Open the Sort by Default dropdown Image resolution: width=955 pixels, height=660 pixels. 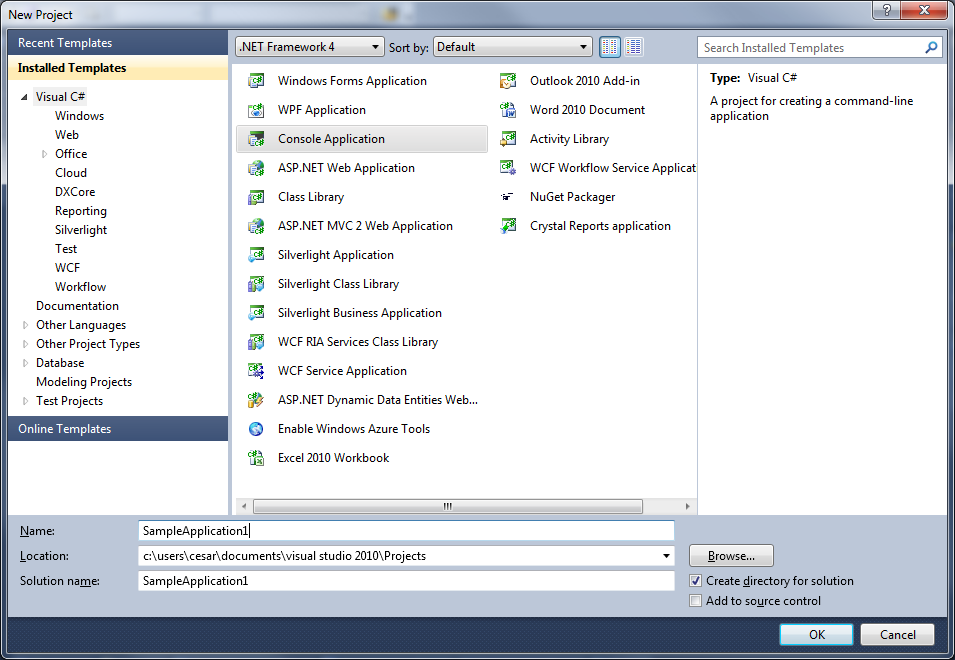[x=512, y=47]
